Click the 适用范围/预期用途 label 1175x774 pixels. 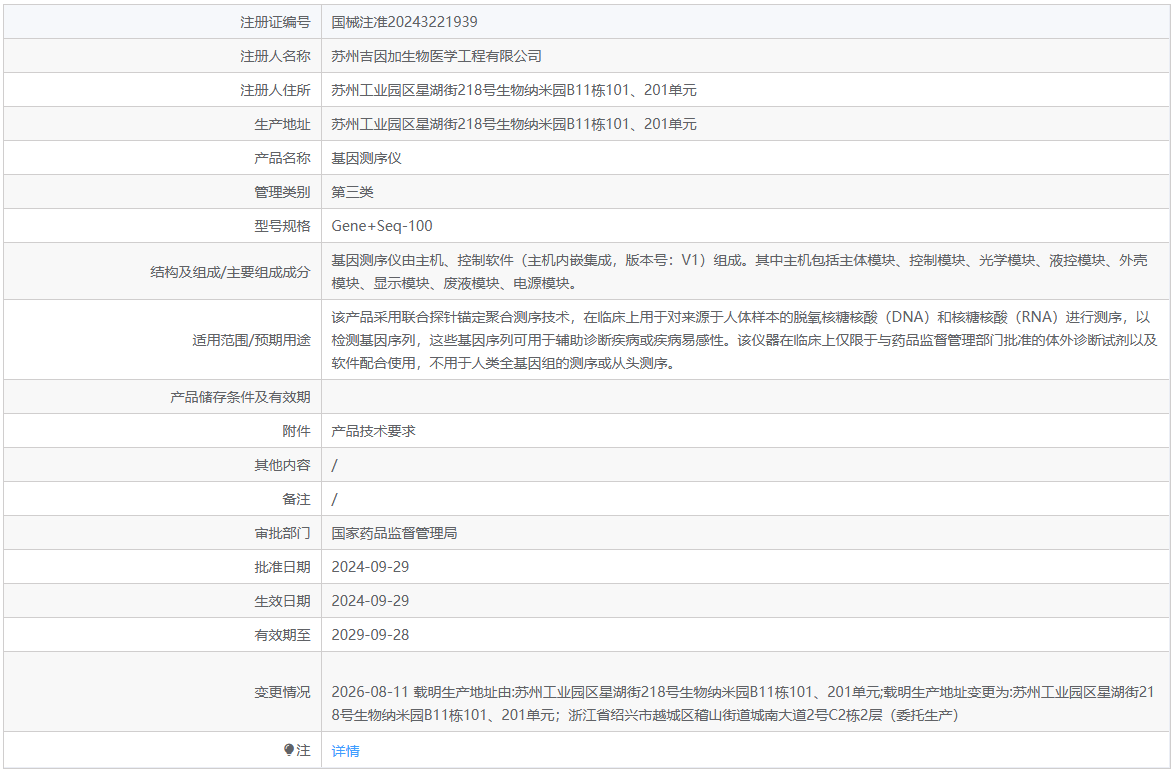point(251,340)
